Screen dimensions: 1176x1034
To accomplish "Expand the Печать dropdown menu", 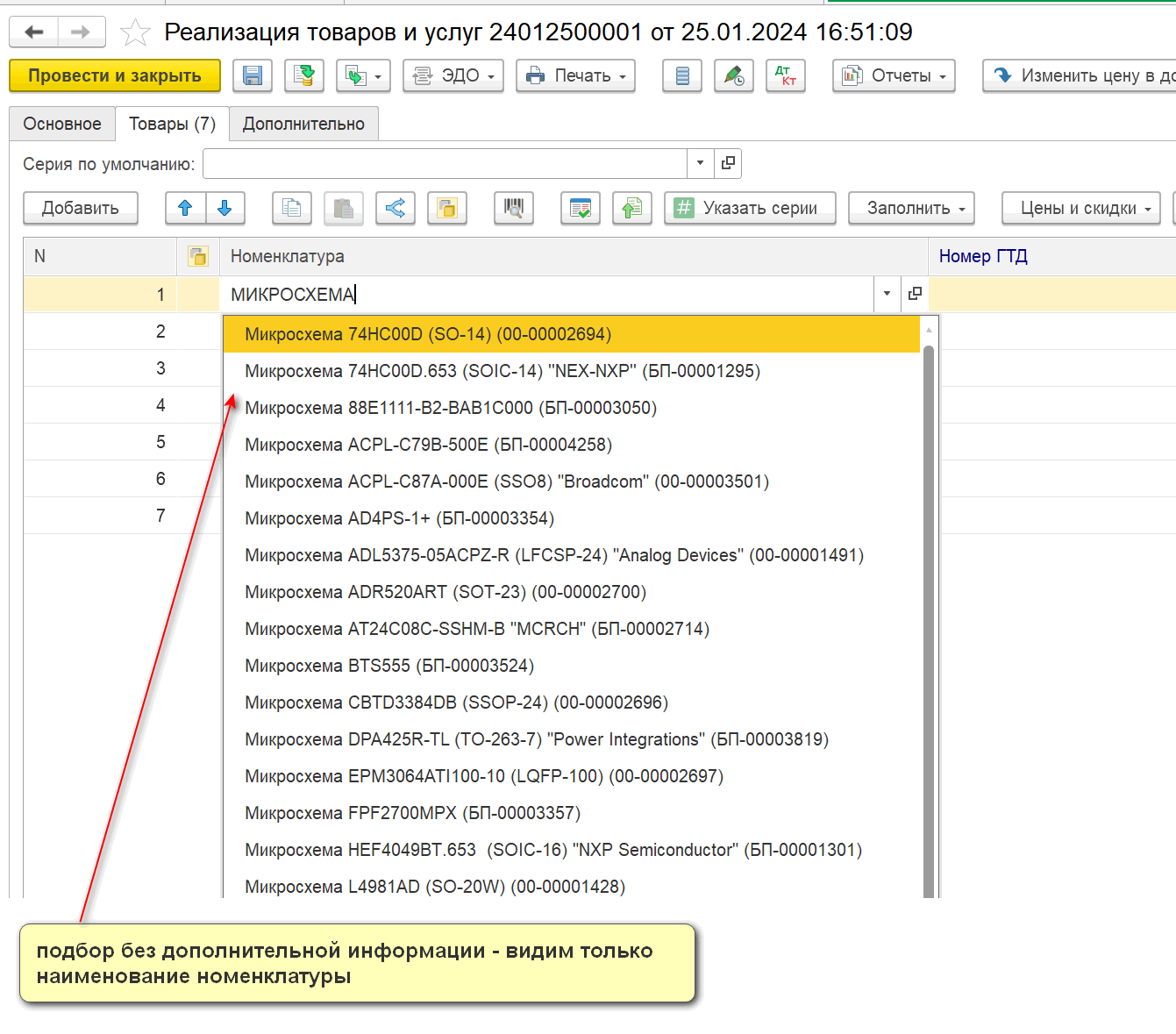I will click(x=575, y=76).
